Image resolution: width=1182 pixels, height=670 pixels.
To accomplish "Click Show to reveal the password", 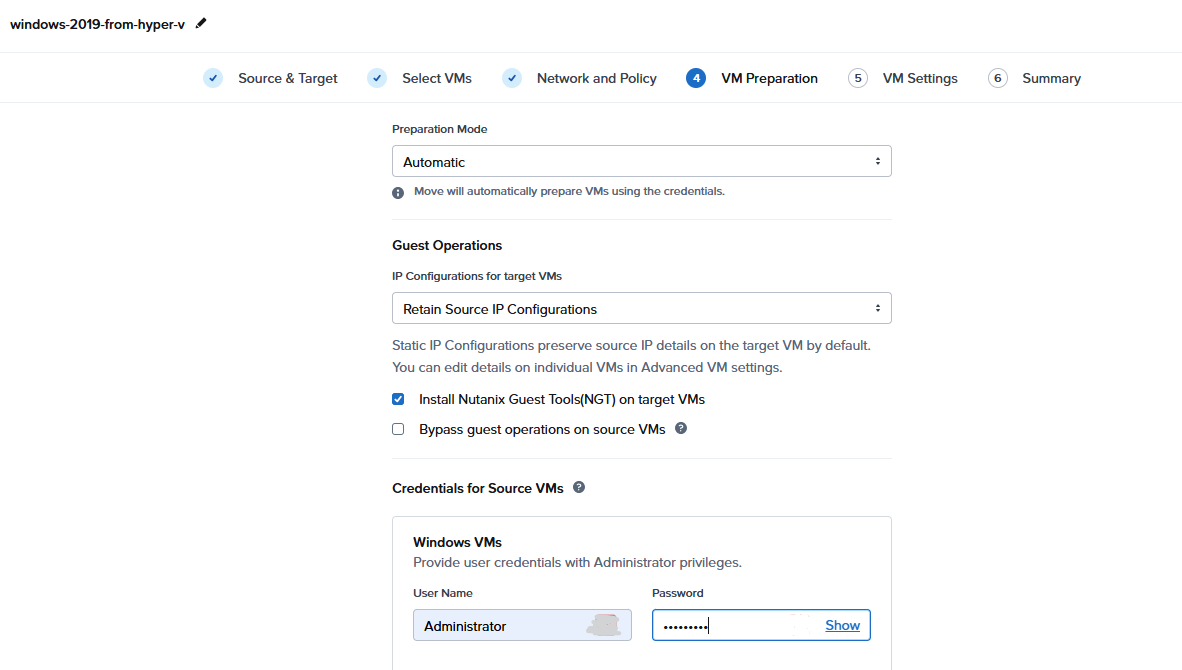I will pyautogui.click(x=842, y=625).
